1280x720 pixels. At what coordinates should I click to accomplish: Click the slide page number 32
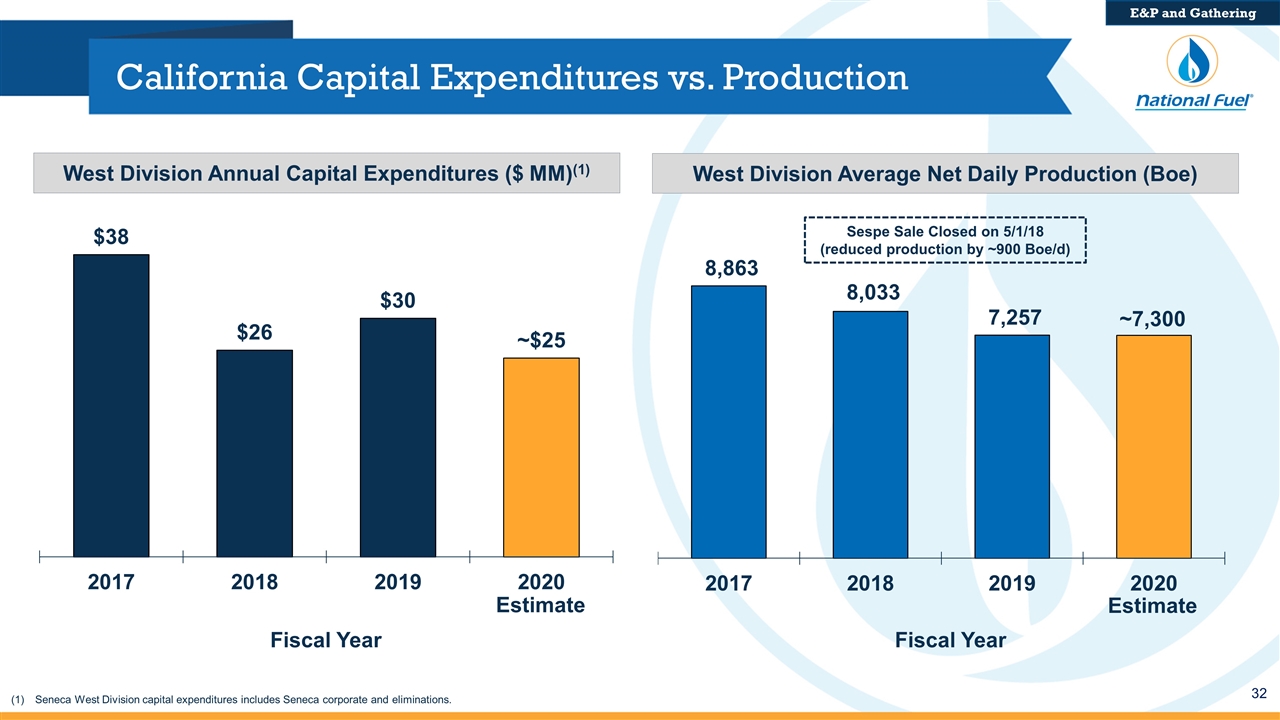coord(1258,693)
